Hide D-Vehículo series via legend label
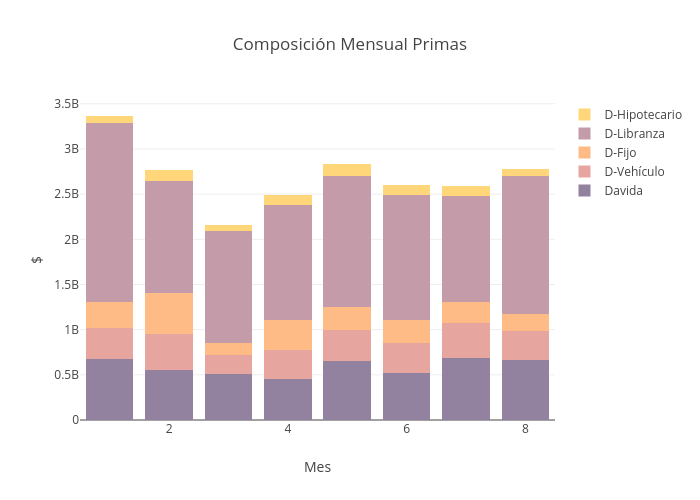Image resolution: width=700 pixels, height=500 pixels. [x=634, y=171]
